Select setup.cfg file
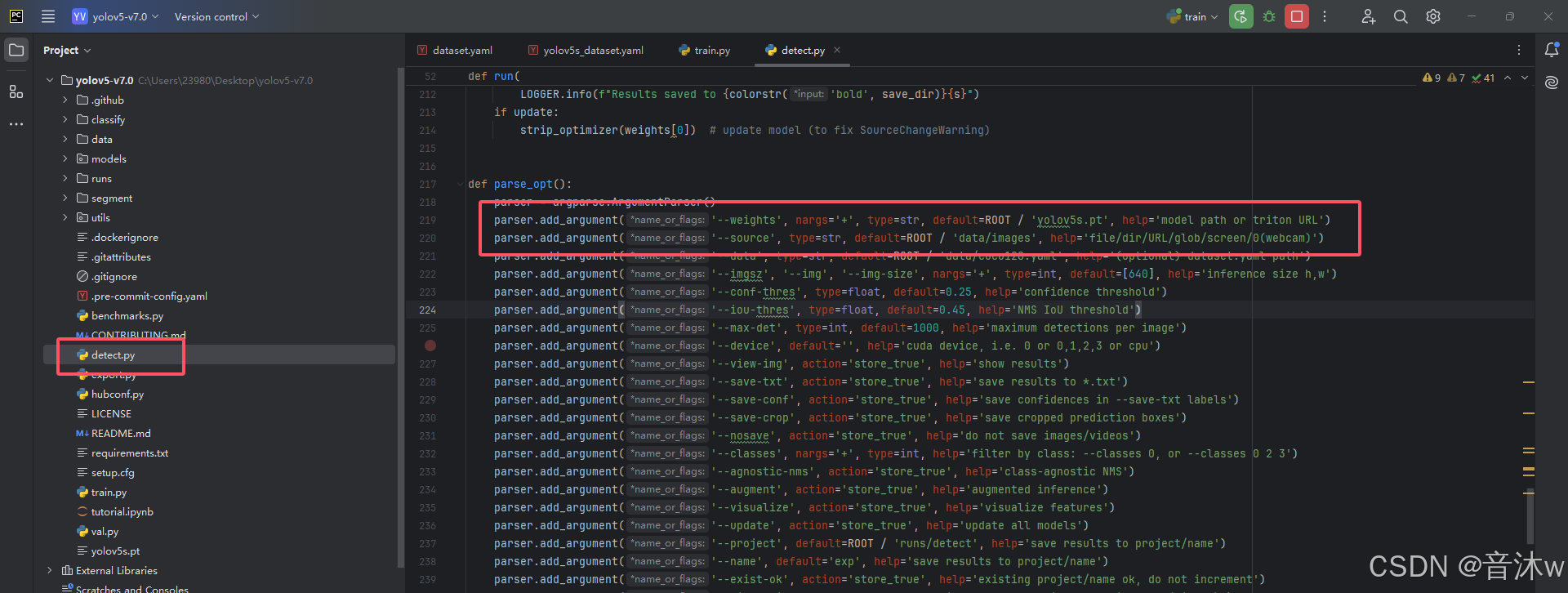The height and width of the screenshot is (593, 1568). pos(113,472)
